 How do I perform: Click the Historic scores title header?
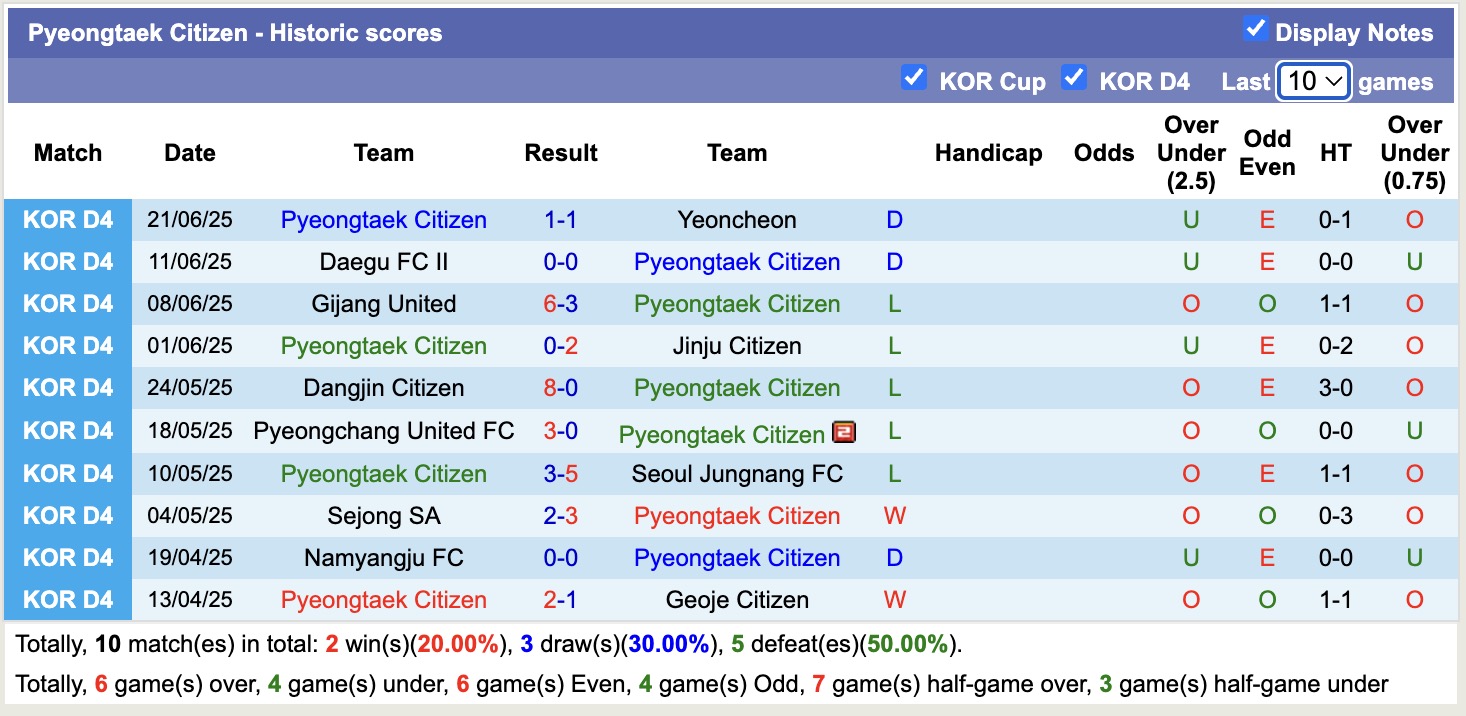click(x=234, y=32)
